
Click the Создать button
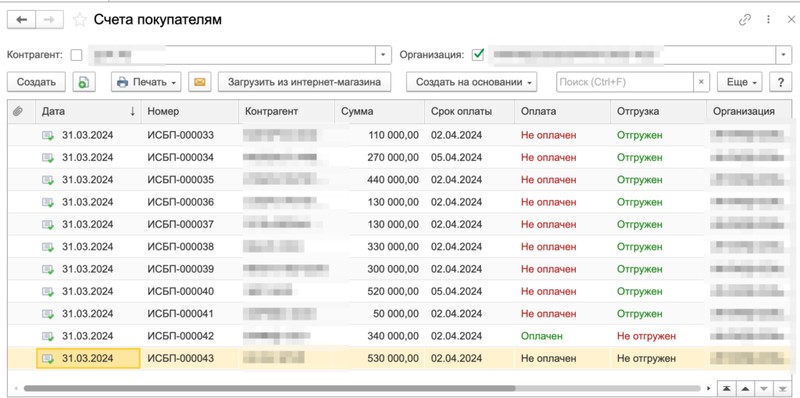tap(36, 82)
